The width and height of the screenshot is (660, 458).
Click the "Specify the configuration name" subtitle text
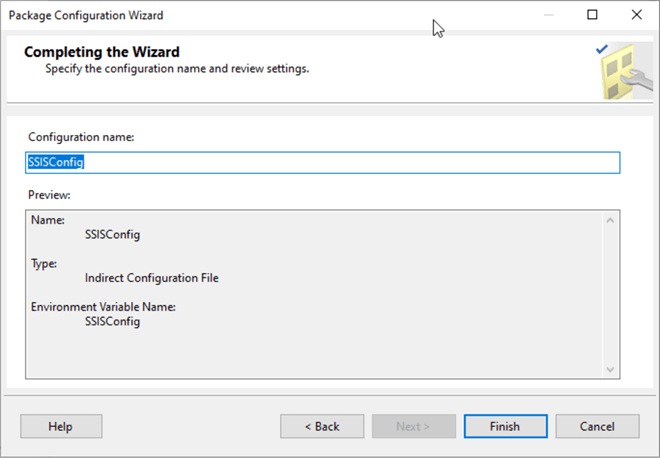(x=177, y=69)
